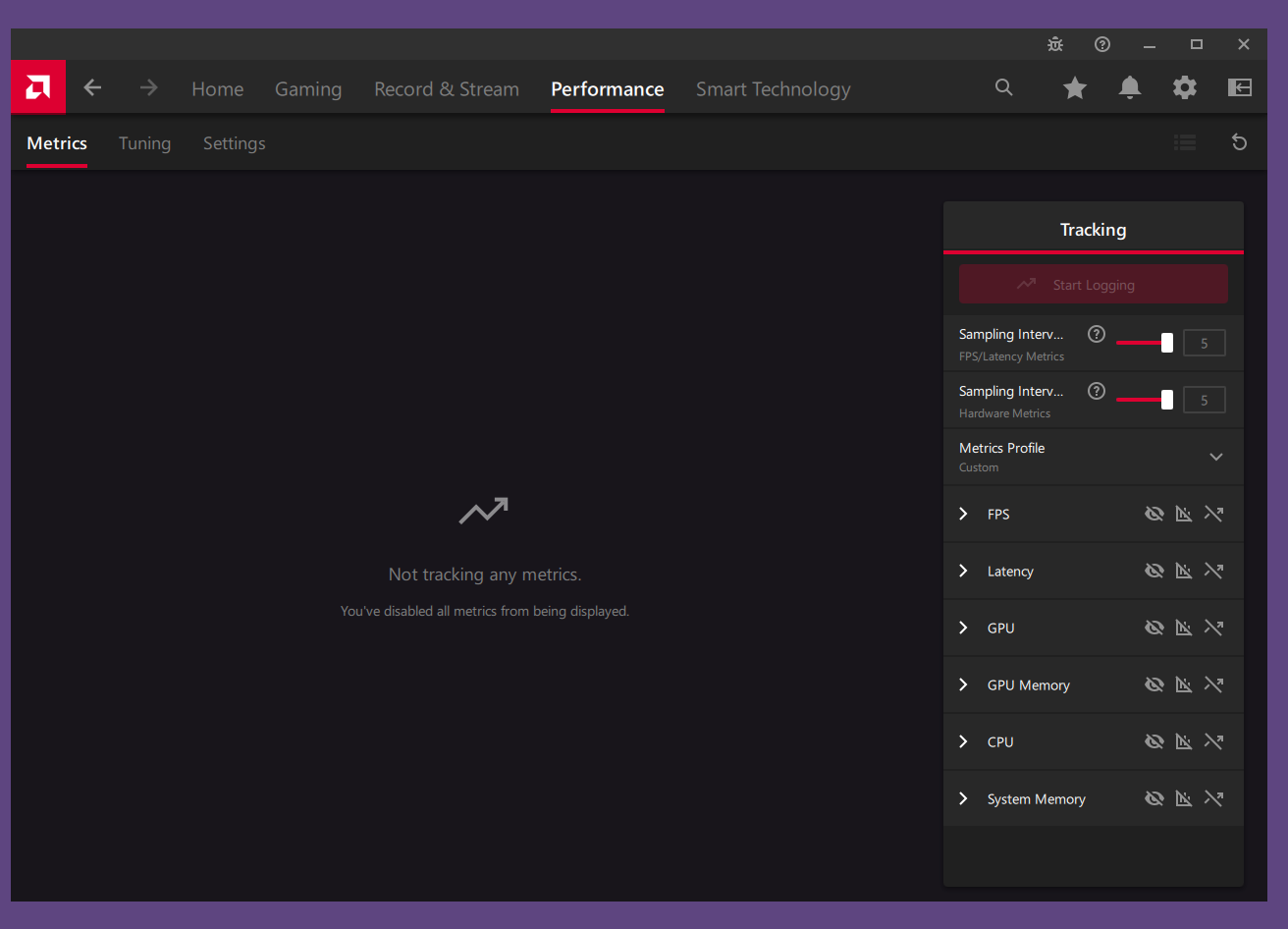Image resolution: width=1288 pixels, height=929 pixels.
Task: Toggle logging icon for Latency row
Action: (1213, 571)
